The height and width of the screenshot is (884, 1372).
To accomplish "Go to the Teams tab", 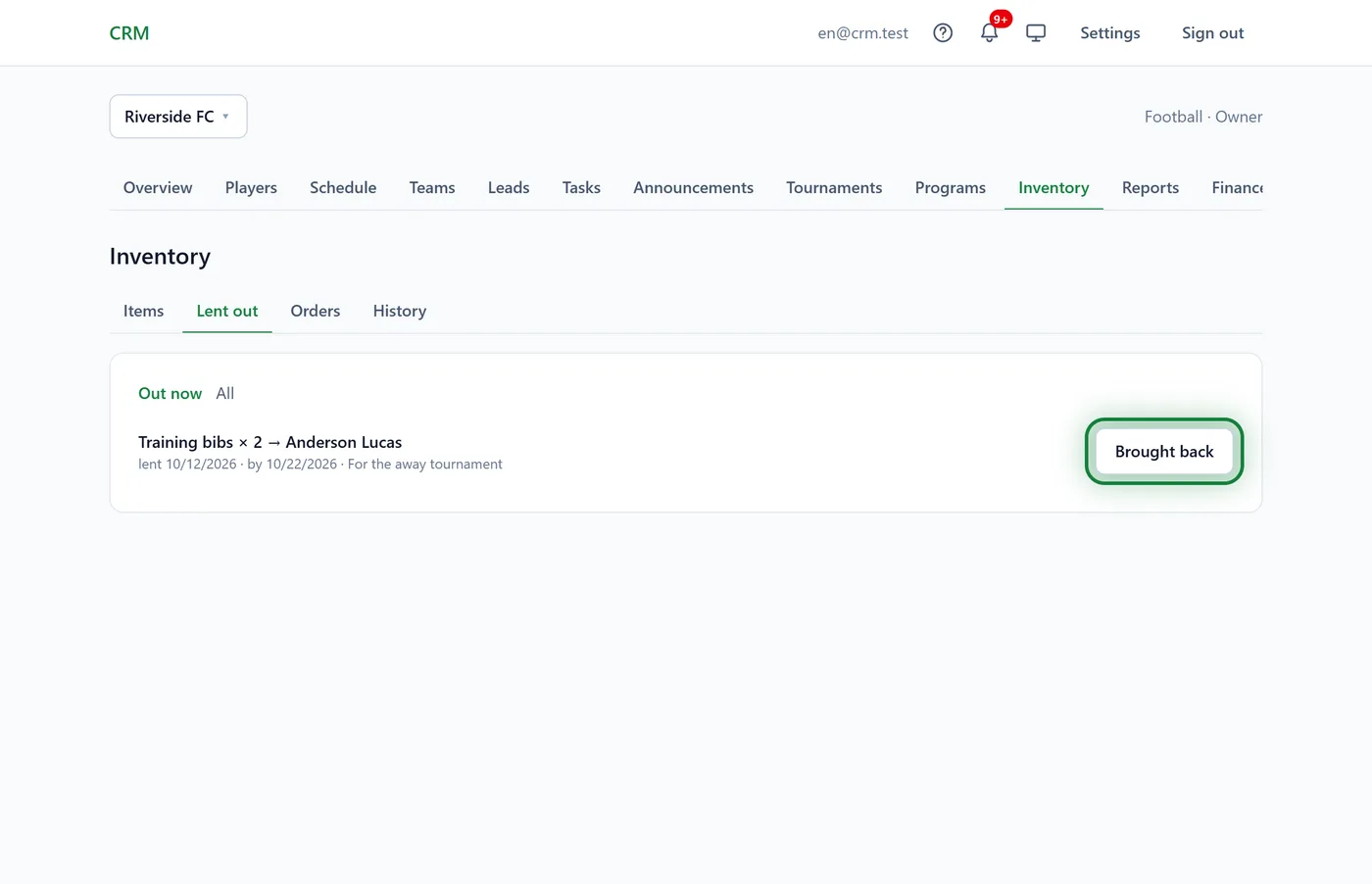I will (432, 187).
